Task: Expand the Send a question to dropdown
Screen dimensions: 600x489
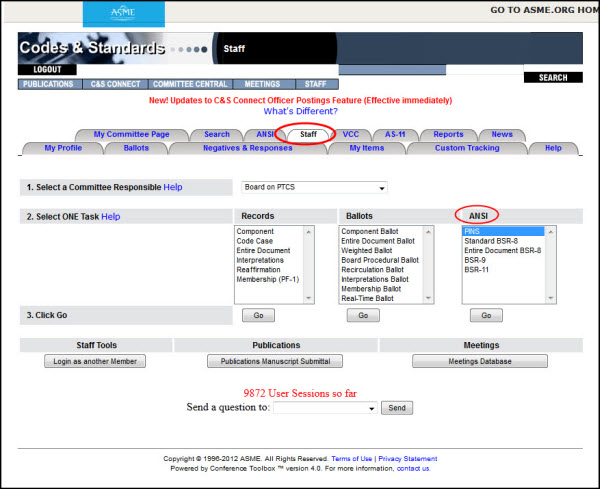Action: 325,408
